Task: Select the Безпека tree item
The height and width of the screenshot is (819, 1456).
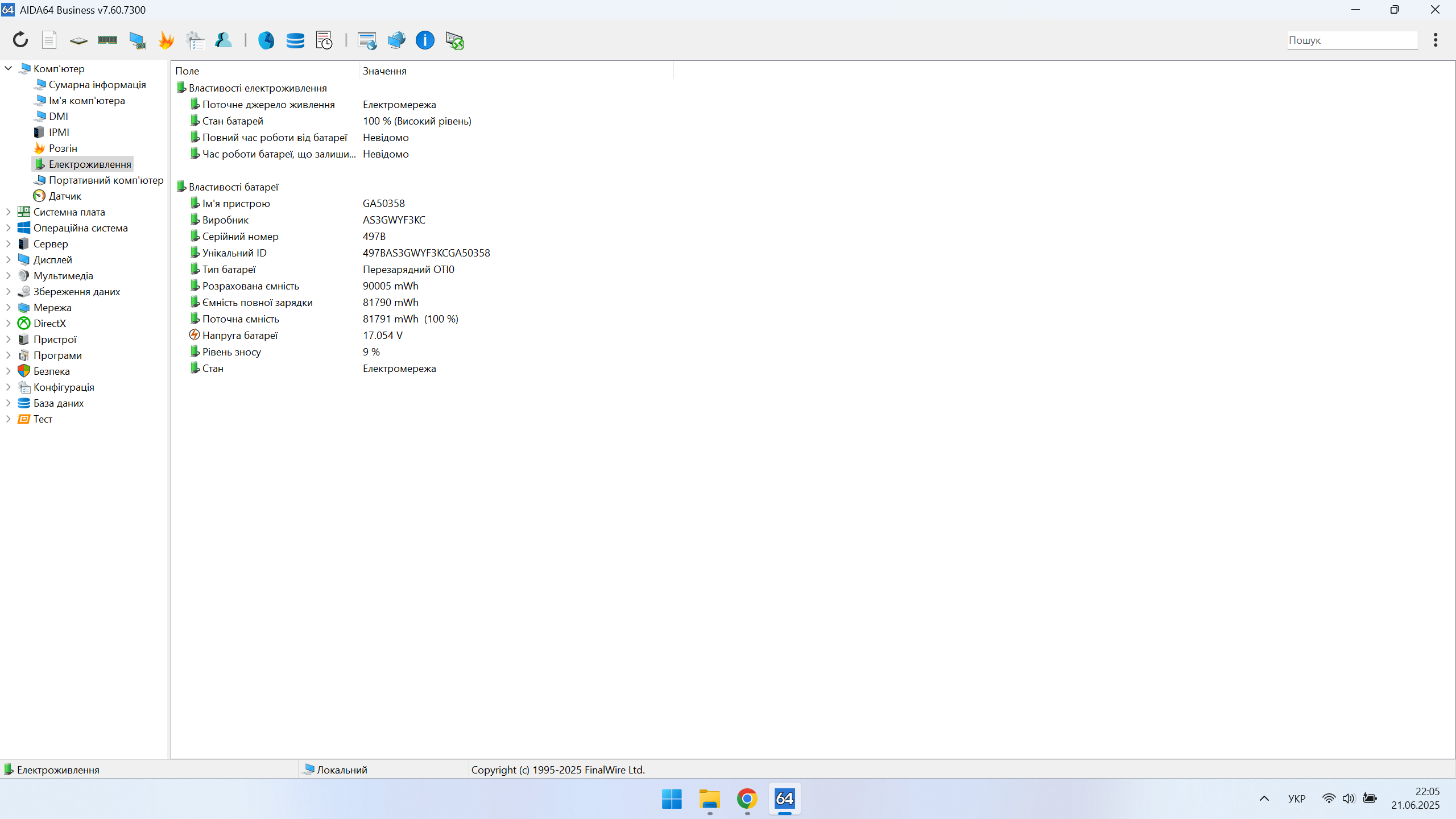Action: (x=52, y=371)
